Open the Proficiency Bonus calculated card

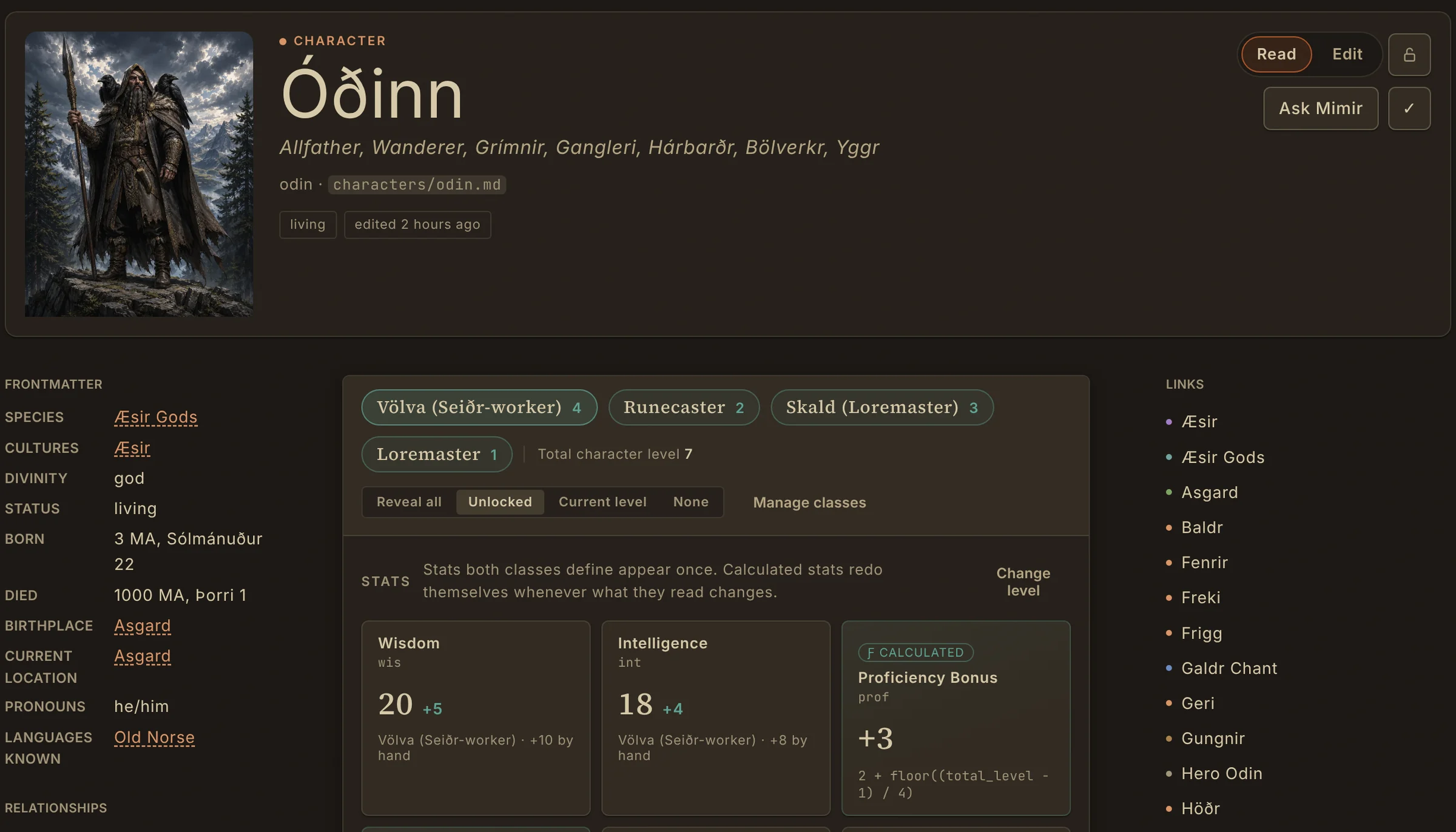956,718
